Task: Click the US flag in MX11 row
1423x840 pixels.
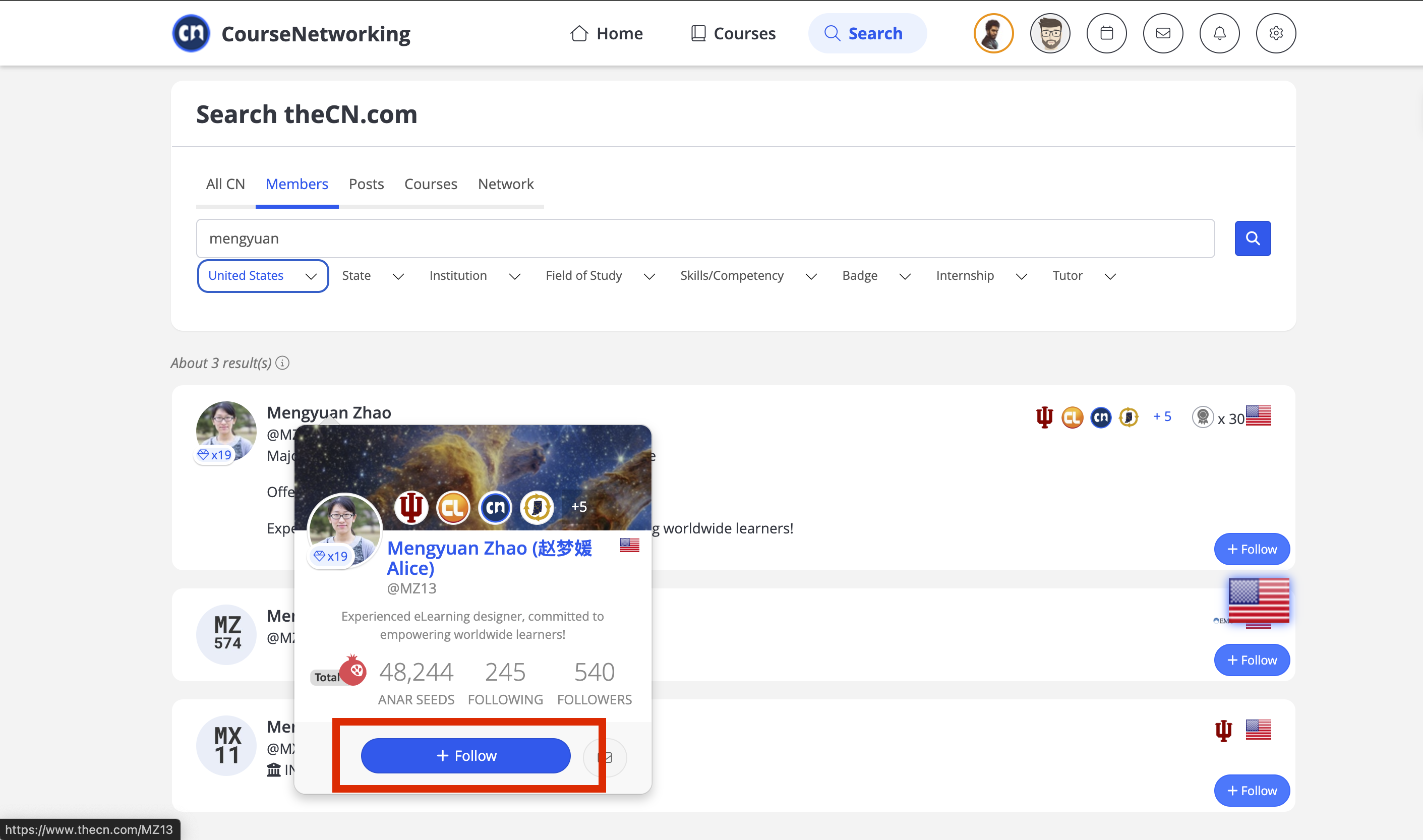Action: pyautogui.click(x=1258, y=730)
